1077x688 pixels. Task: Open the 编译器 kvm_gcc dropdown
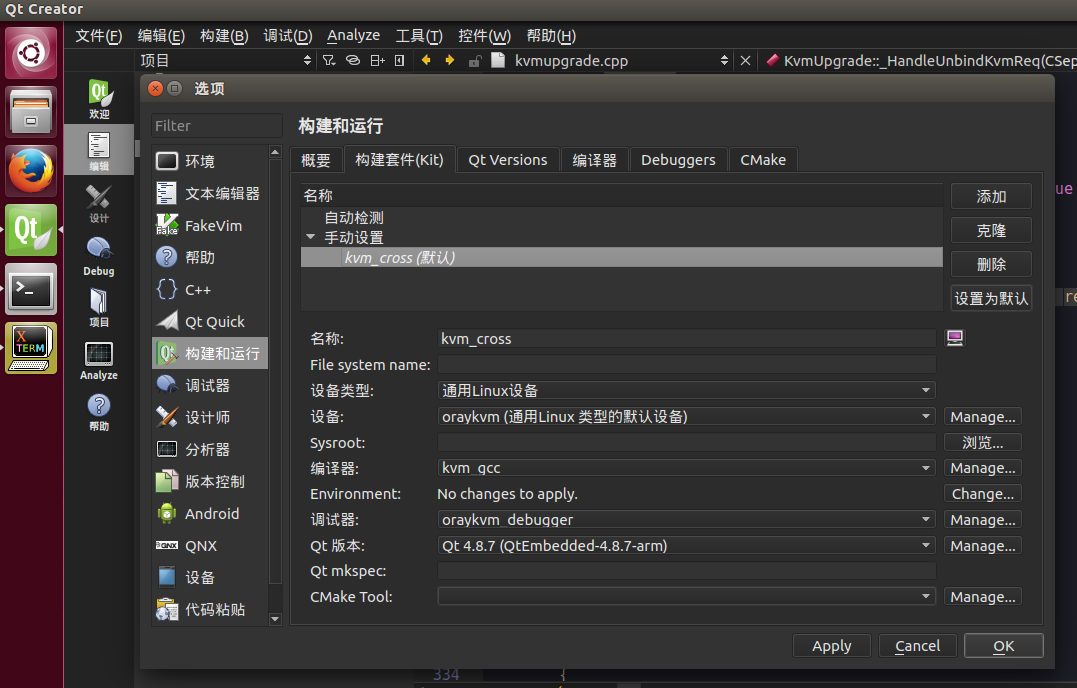coord(687,468)
